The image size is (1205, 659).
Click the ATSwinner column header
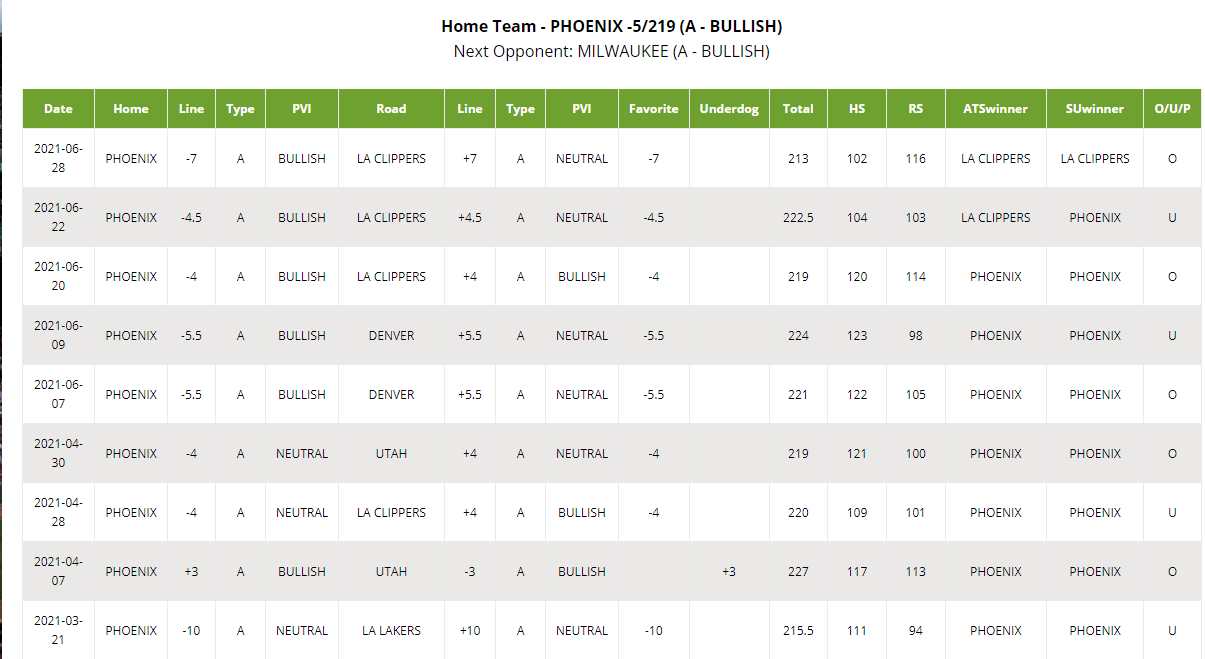point(996,109)
